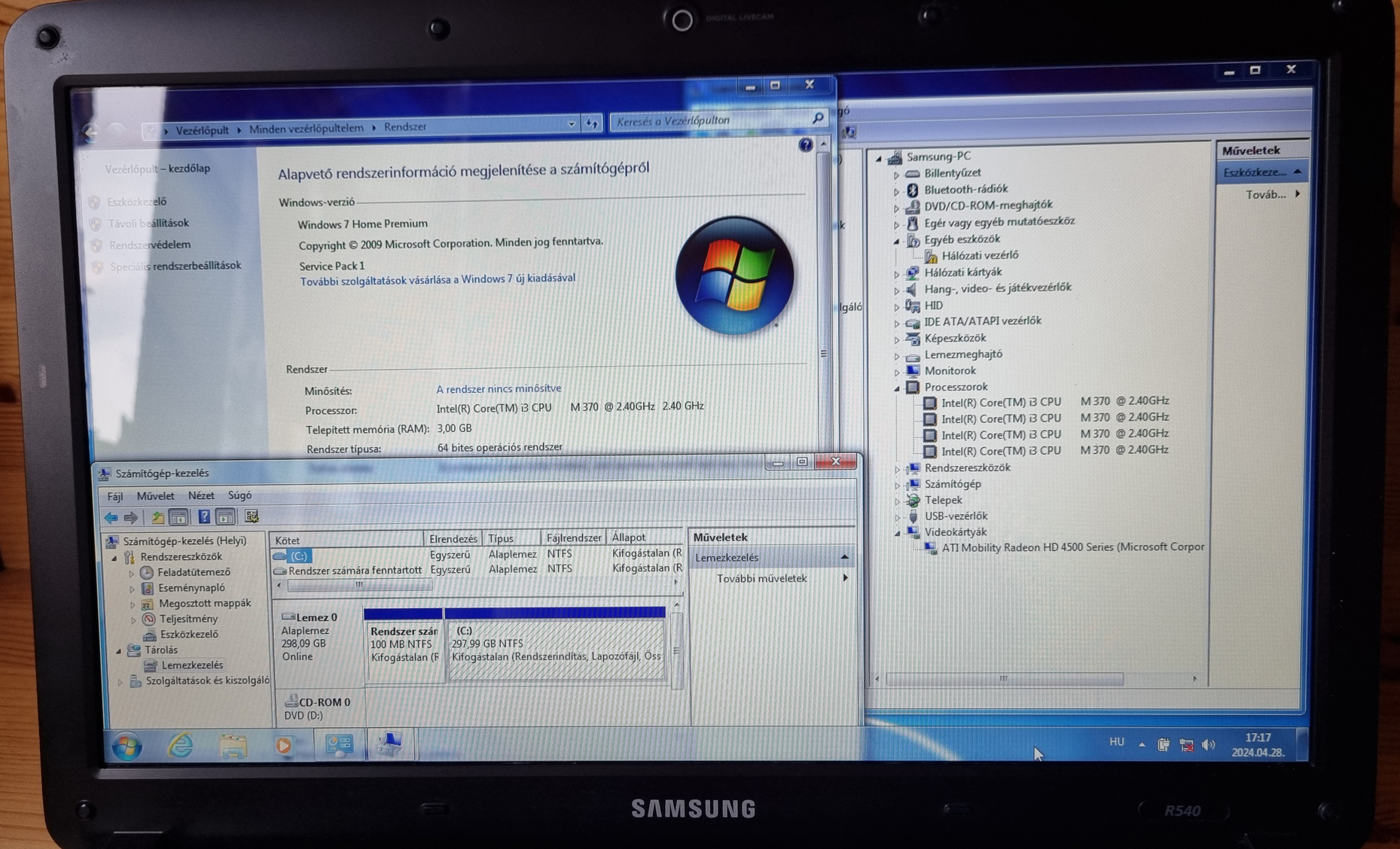The width and height of the screenshot is (1400, 849).
Task: Click the HU language indicator on taskbar
Action: 1116,742
